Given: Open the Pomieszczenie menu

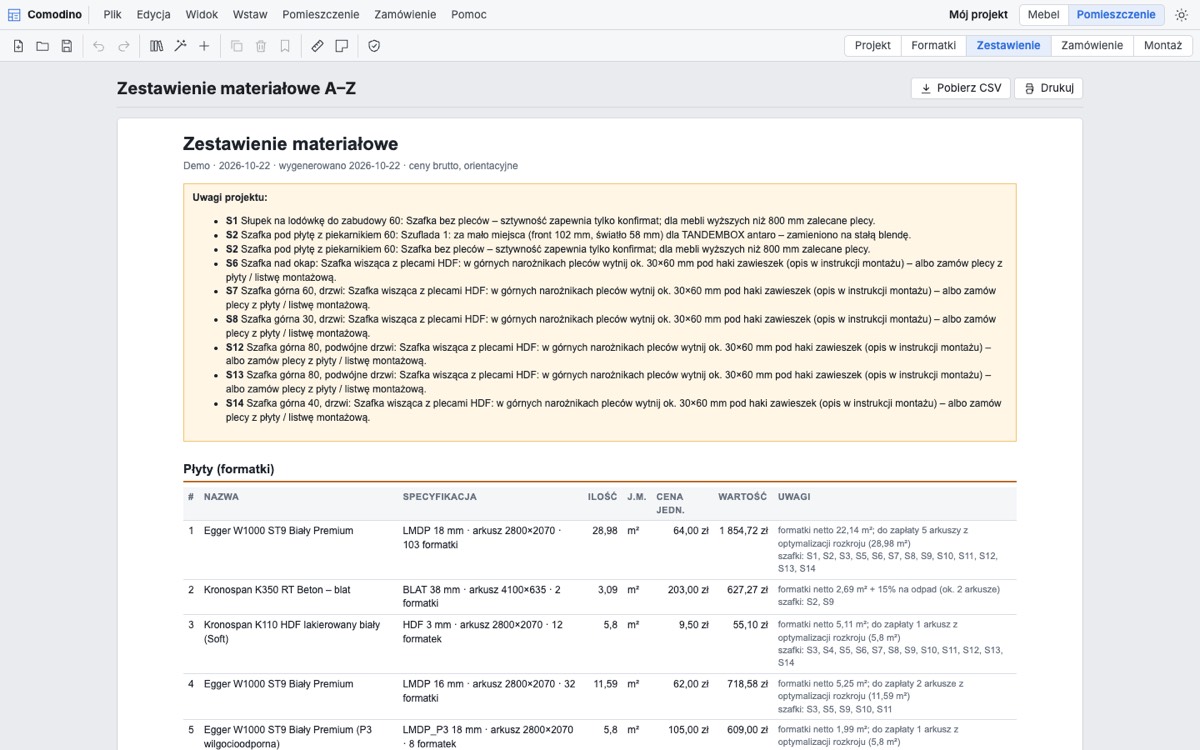Looking at the screenshot, I should 321,15.
